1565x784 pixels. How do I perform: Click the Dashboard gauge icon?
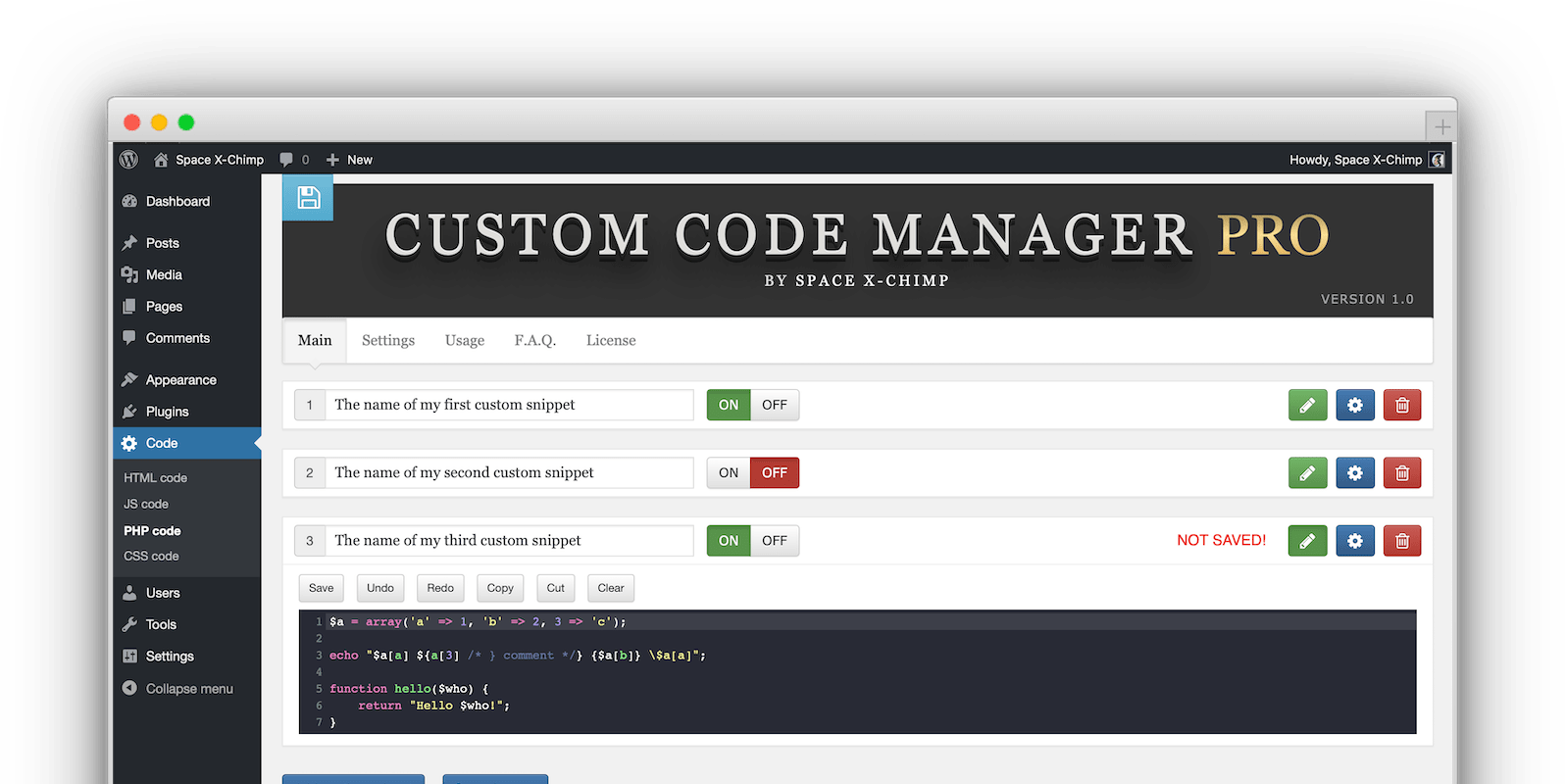point(129,201)
